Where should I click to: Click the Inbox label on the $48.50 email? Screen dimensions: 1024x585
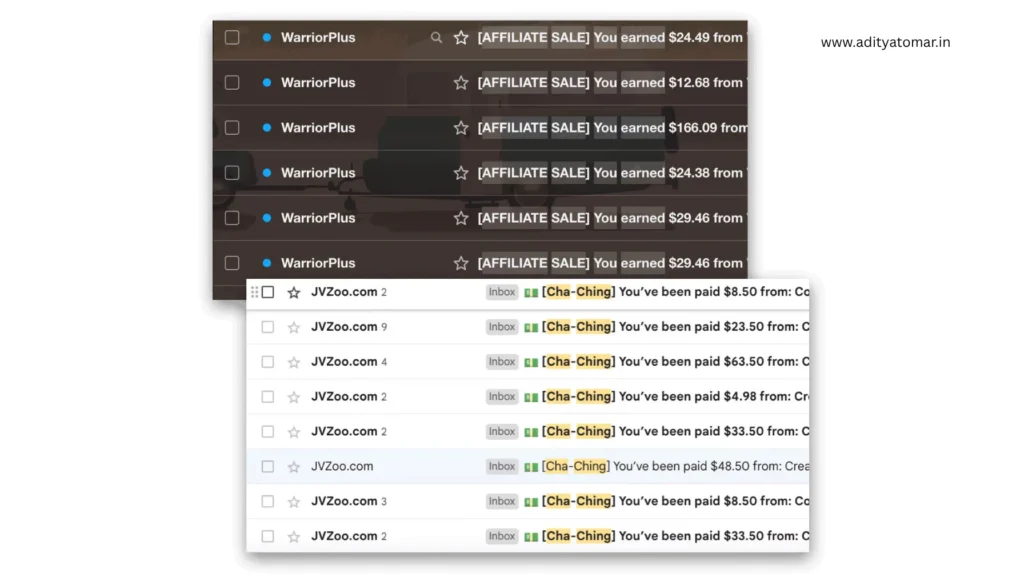point(502,466)
